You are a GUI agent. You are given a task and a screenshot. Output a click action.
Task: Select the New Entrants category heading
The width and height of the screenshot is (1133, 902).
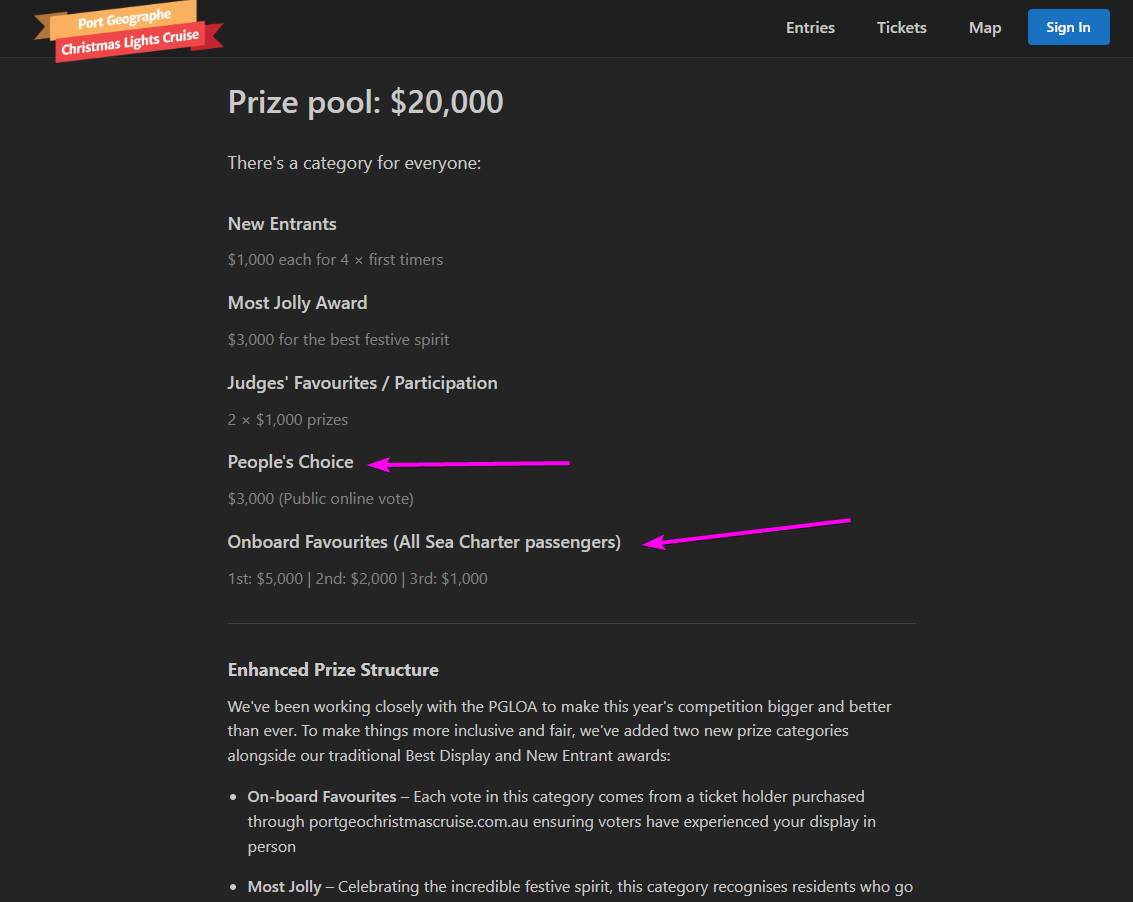click(282, 224)
